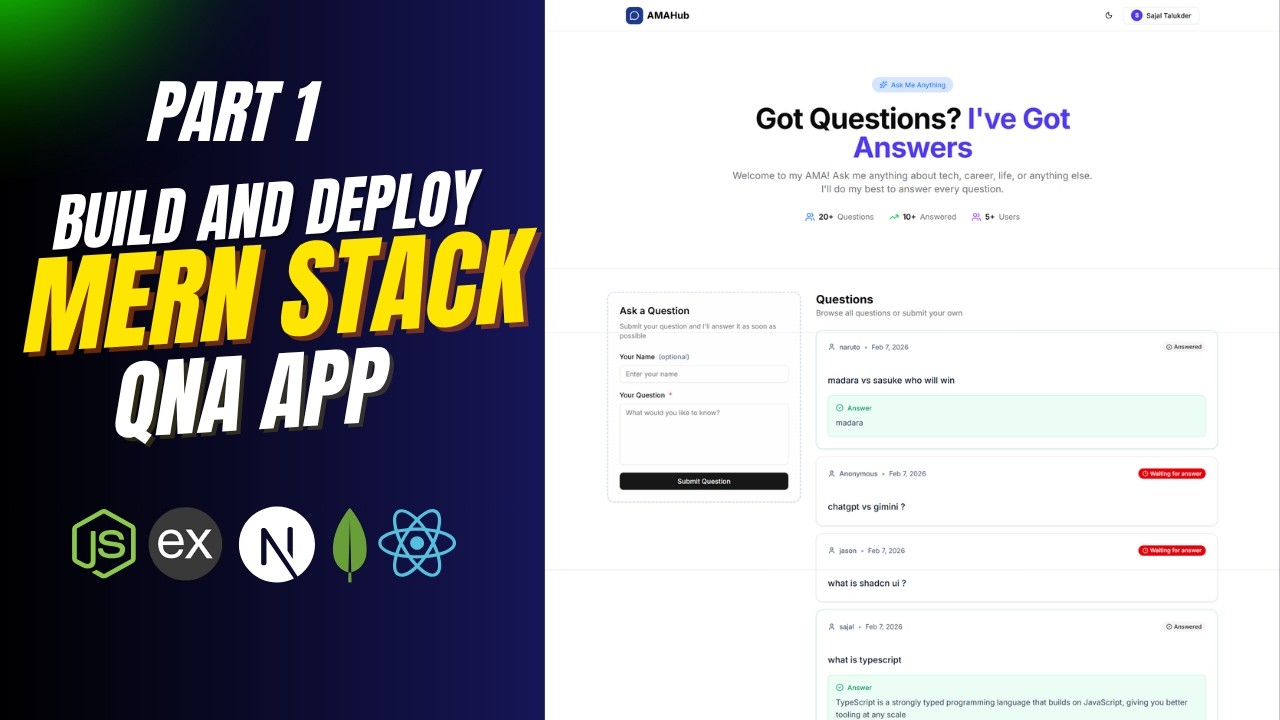
Task: Click the question 'chatgpt vs gimini ?'
Action: (866, 507)
